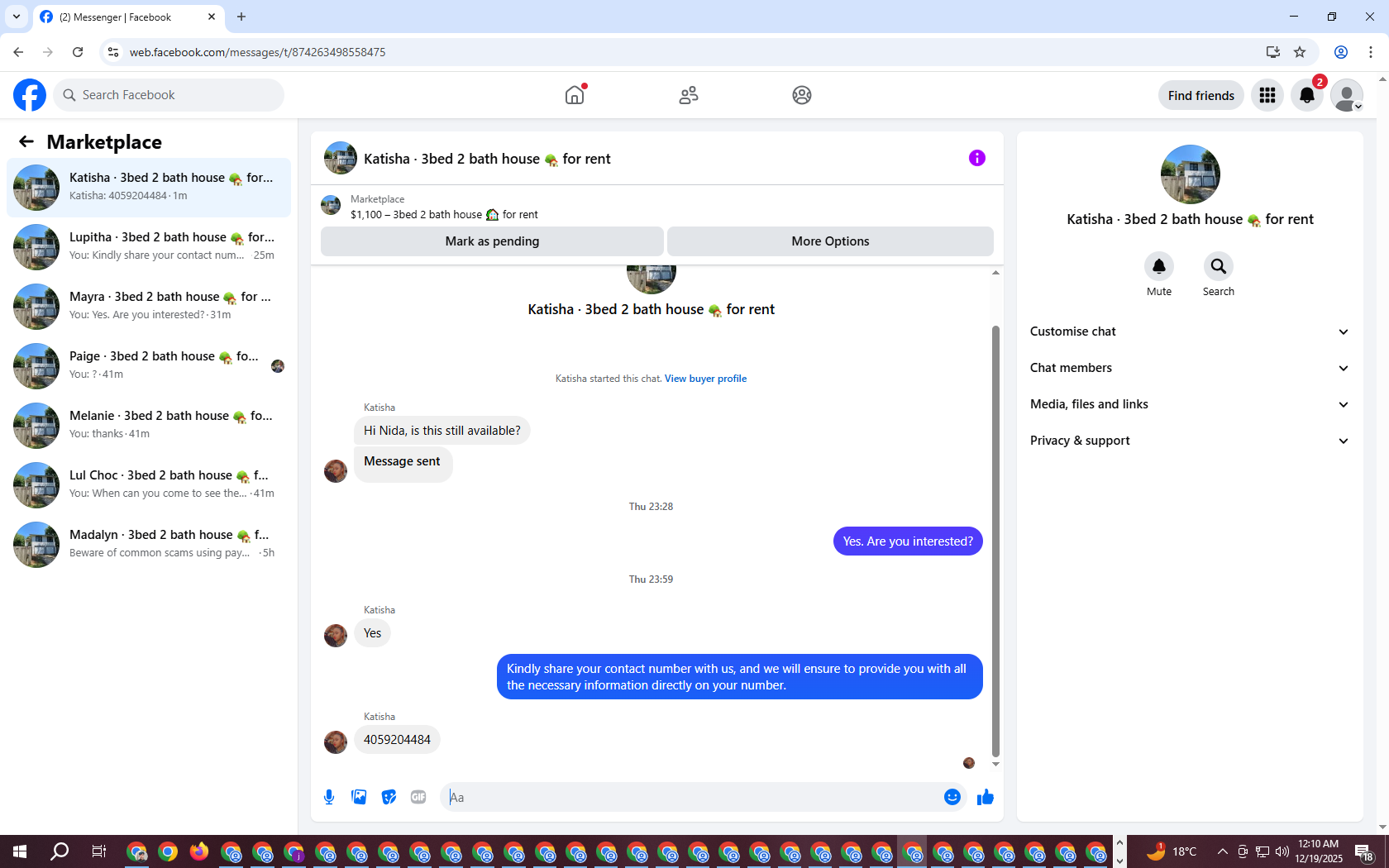The image size is (1389, 868).
Task: Expand the Chat members section
Action: [1190, 368]
